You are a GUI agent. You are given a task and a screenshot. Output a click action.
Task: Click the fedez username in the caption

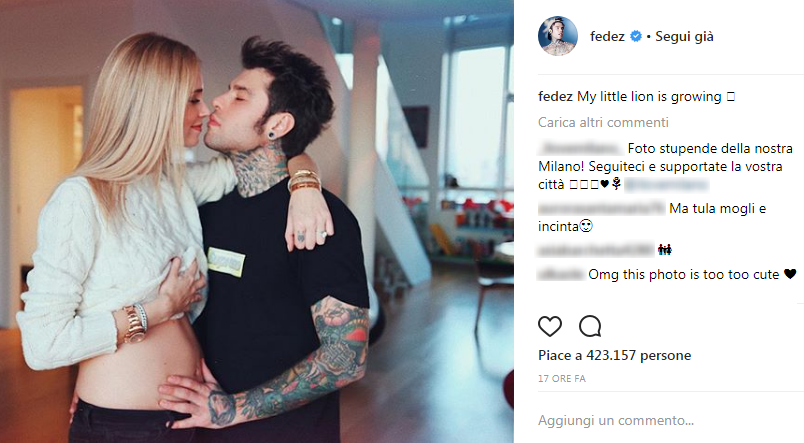(x=555, y=96)
